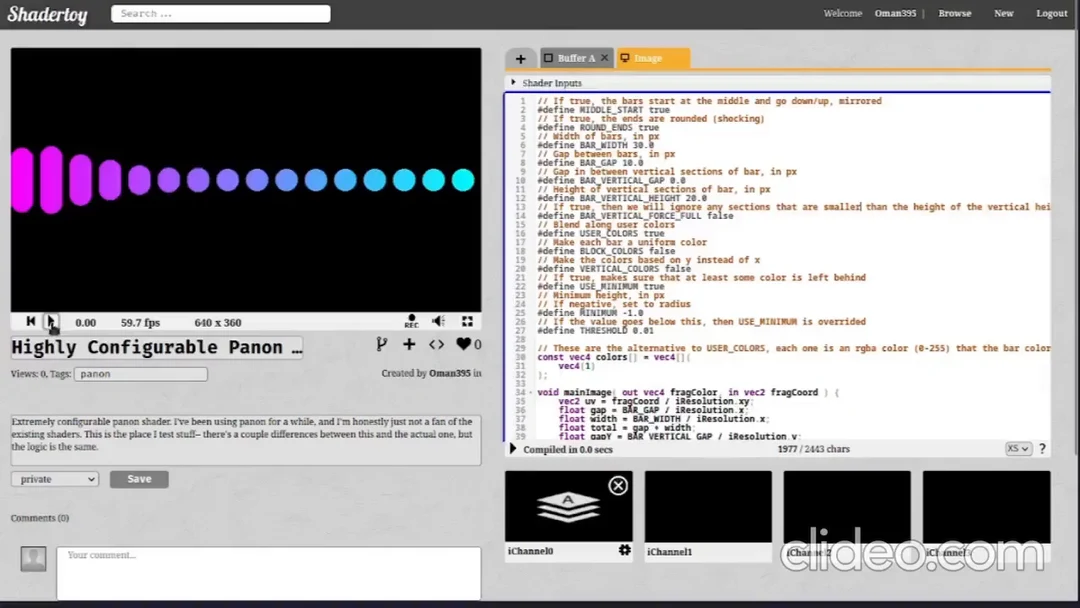Like the shader with the heart icon
The image size is (1080, 608).
462,343
